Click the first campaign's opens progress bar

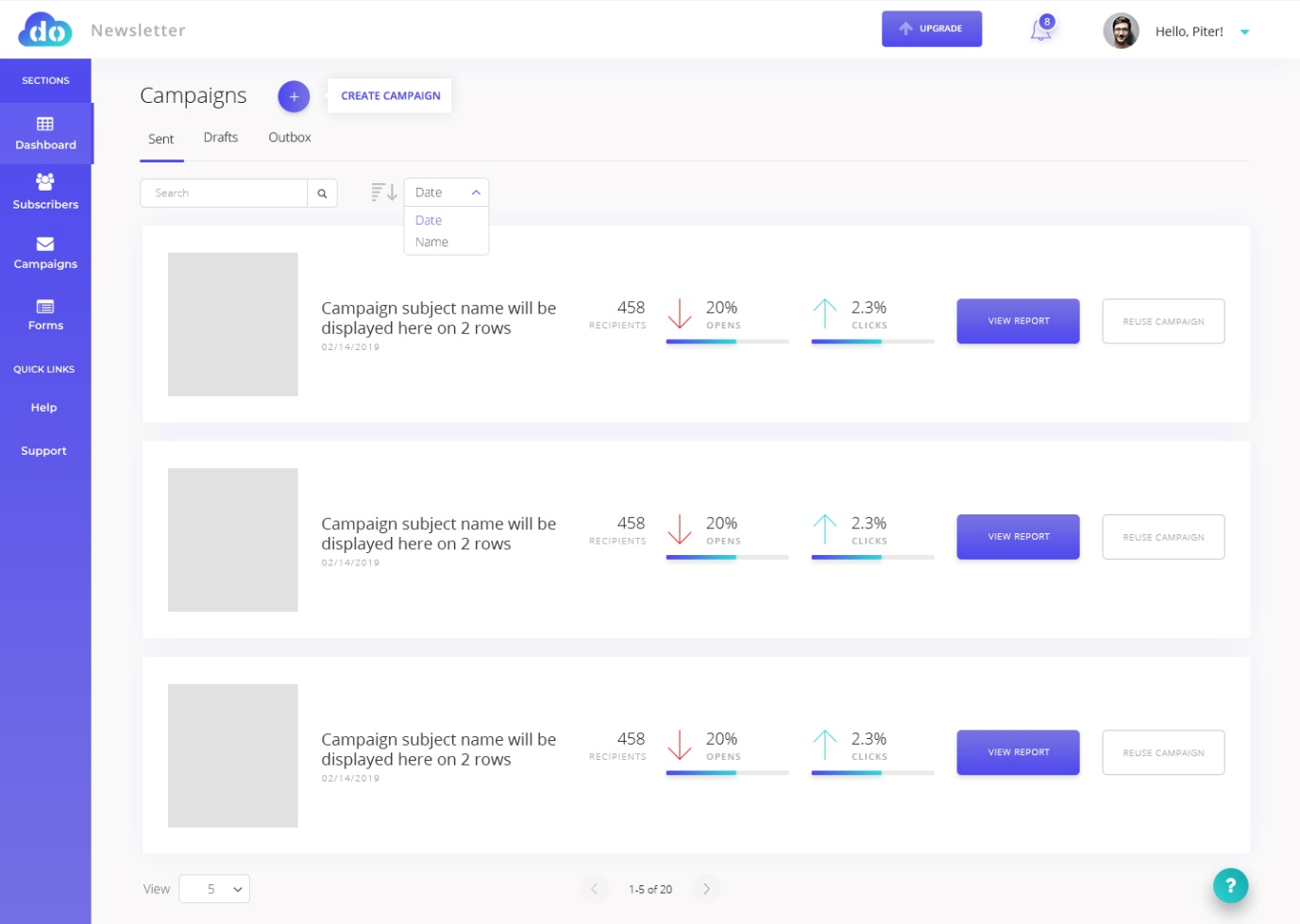click(727, 342)
